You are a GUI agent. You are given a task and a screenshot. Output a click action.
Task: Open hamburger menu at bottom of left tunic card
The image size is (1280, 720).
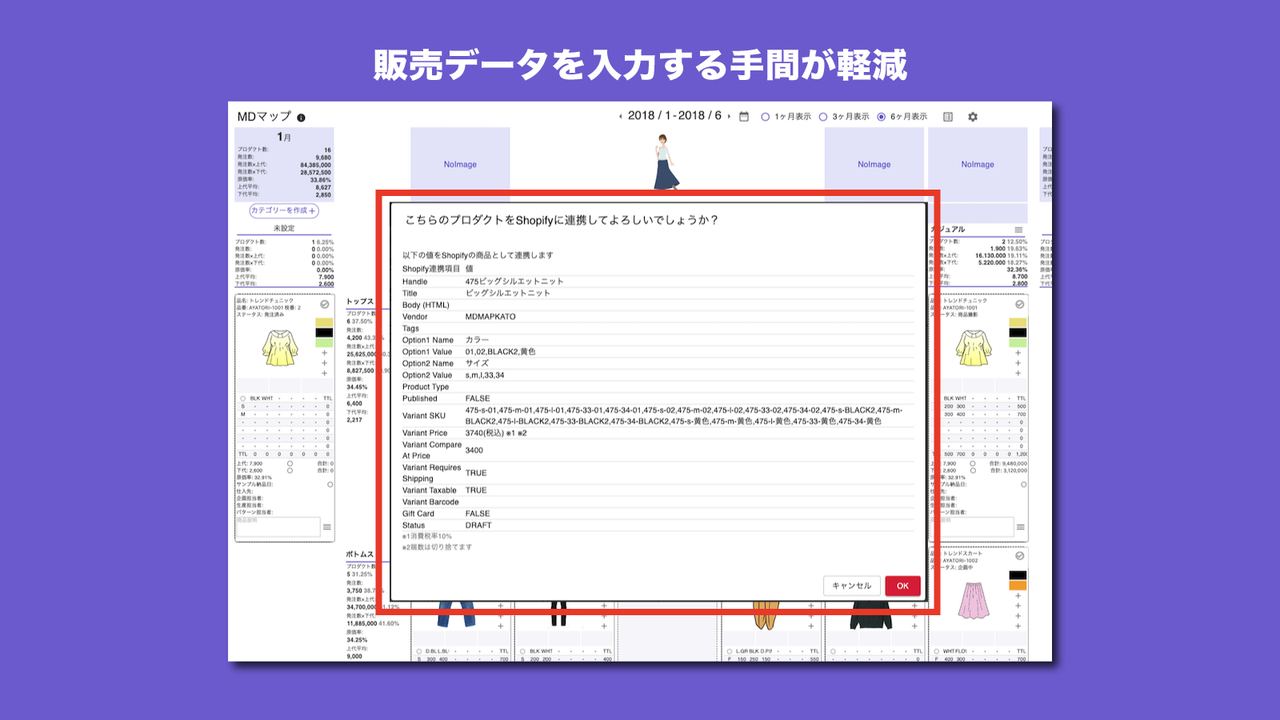pyautogui.click(x=326, y=527)
